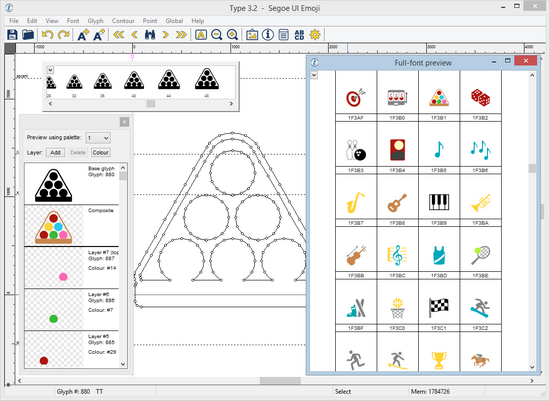Select the Base glyph 880 layer thumbnail

pyautogui.click(x=54, y=185)
